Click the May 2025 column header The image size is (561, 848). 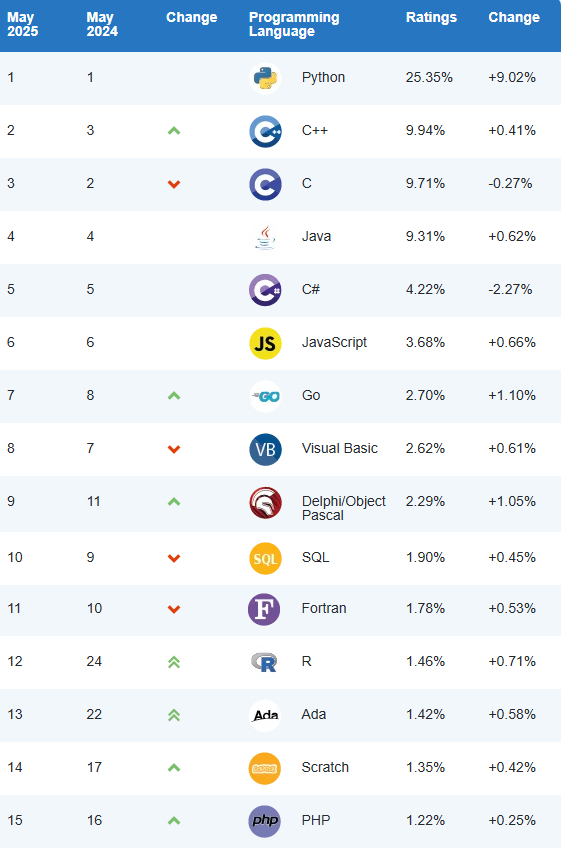point(23,24)
